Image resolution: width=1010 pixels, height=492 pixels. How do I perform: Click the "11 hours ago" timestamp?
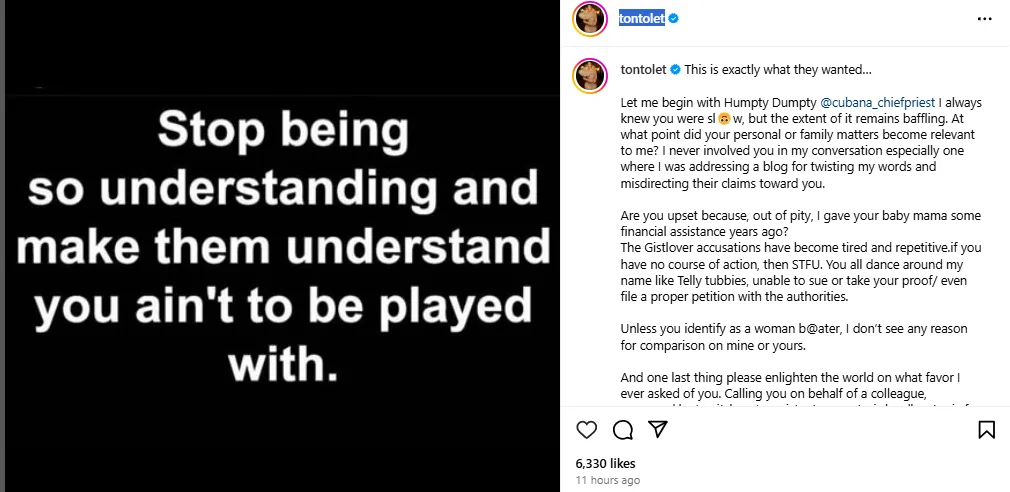(x=607, y=481)
